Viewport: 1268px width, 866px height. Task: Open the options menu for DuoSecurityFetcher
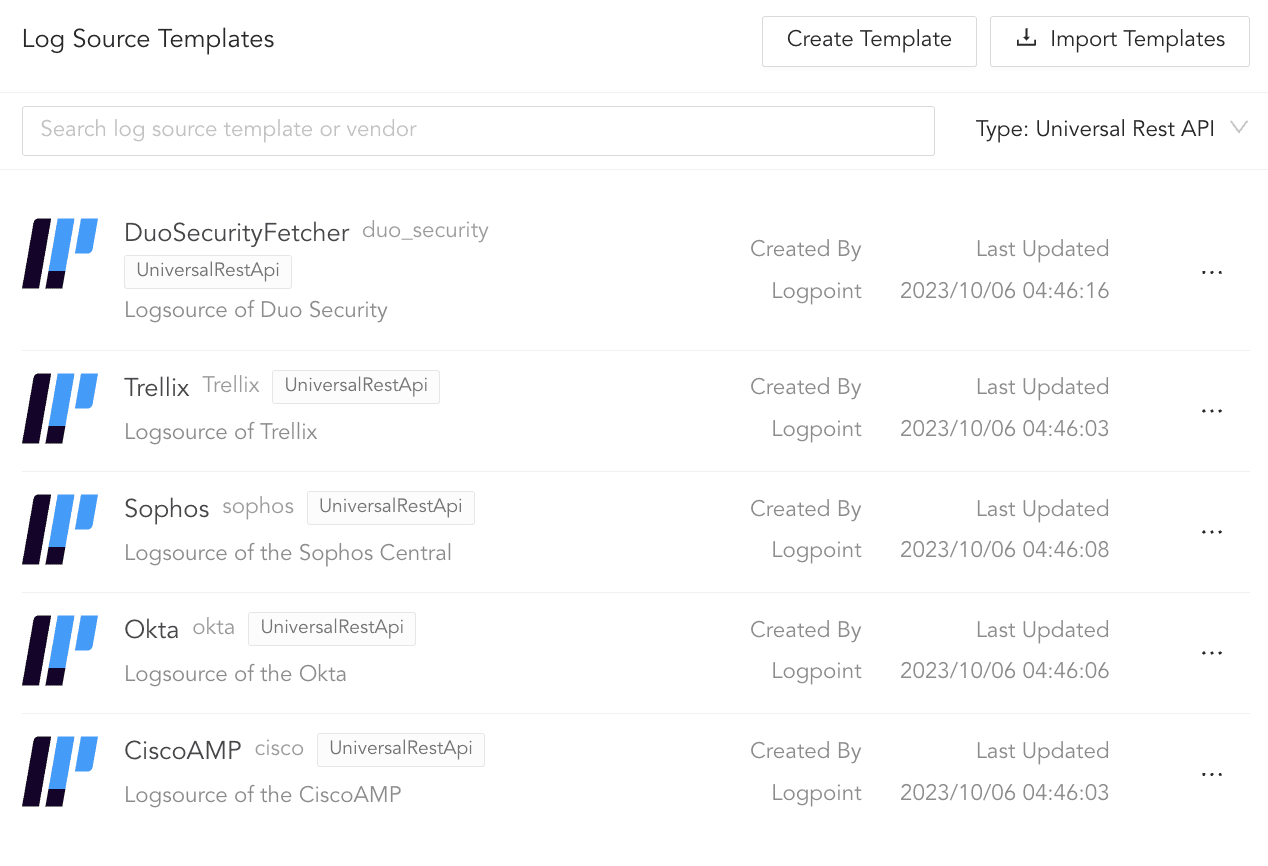pos(1212,272)
